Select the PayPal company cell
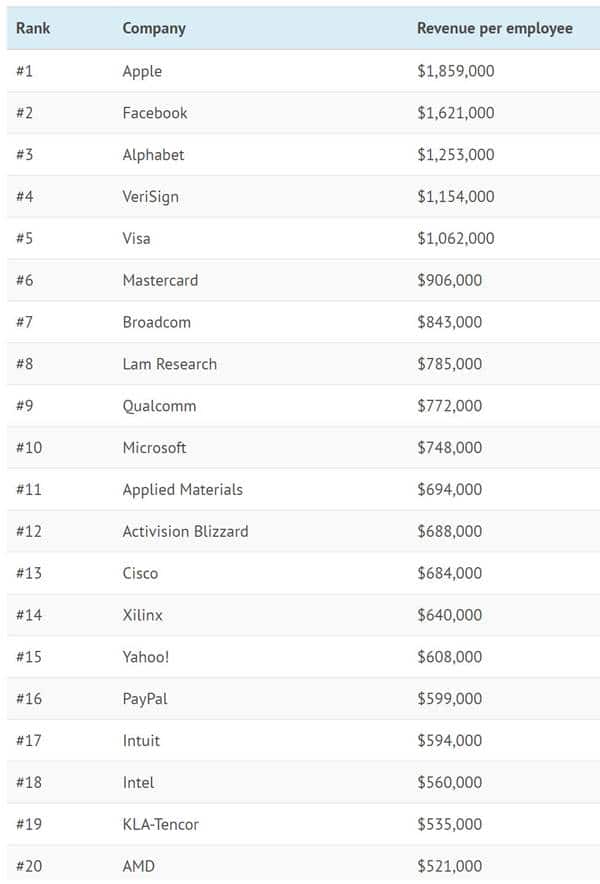This screenshot has height=884, width=600. pos(145,699)
